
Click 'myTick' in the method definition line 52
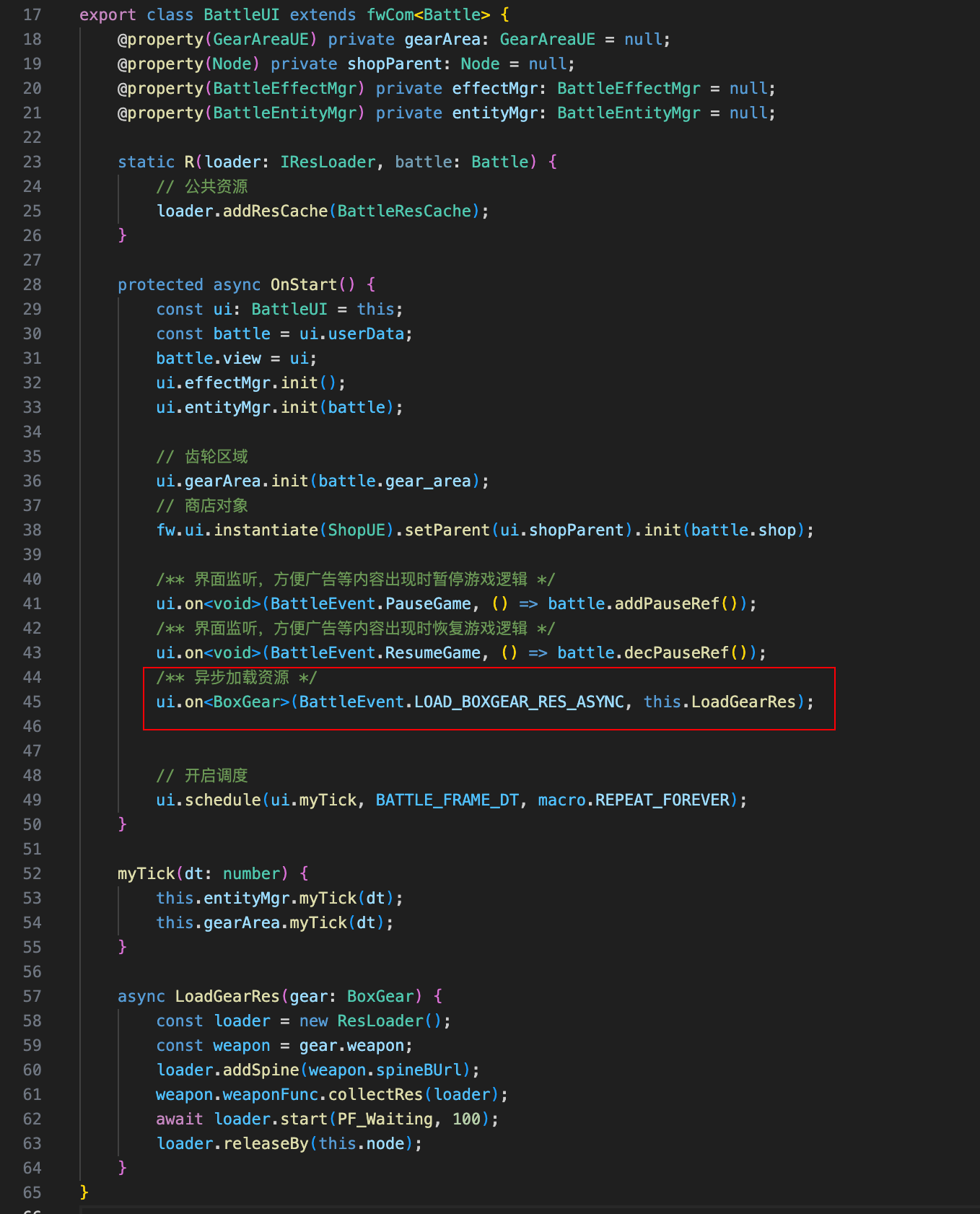coord(146,873)
